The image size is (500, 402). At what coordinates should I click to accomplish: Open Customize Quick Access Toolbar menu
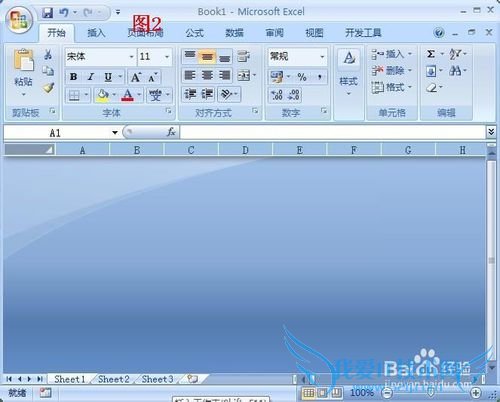click(x=118, y=13)
